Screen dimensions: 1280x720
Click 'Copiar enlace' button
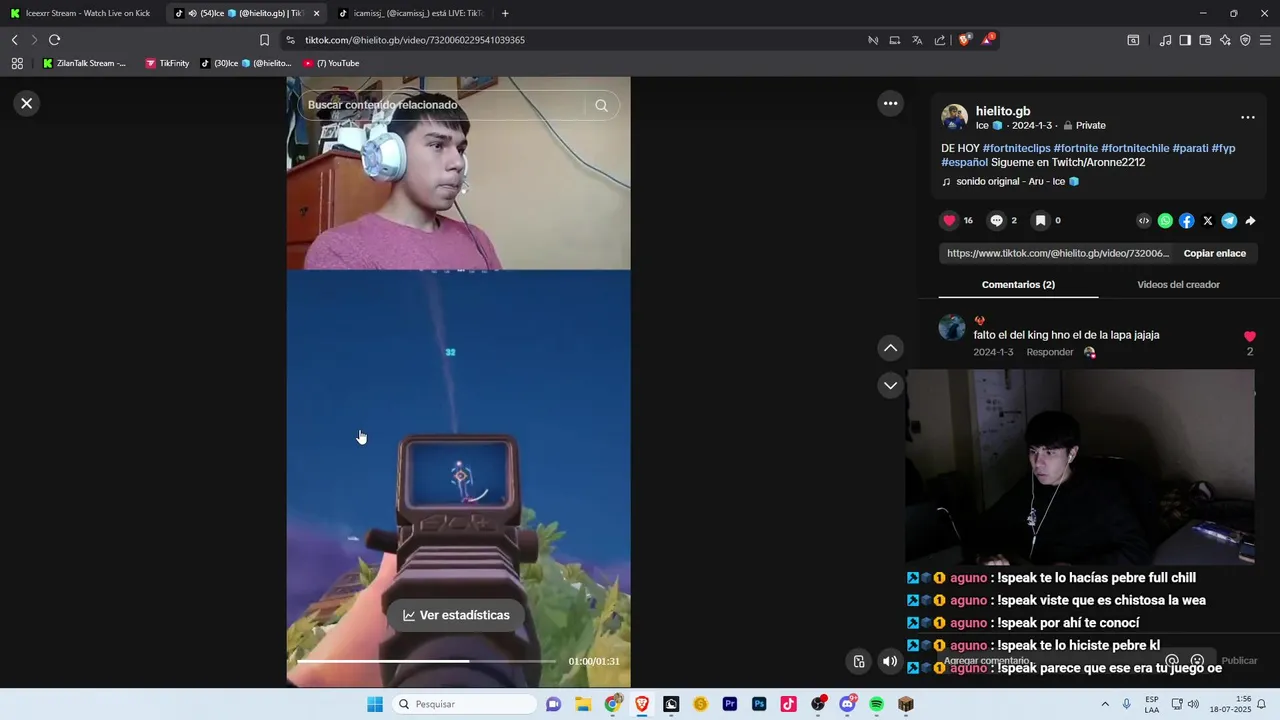pos(1214,253)
